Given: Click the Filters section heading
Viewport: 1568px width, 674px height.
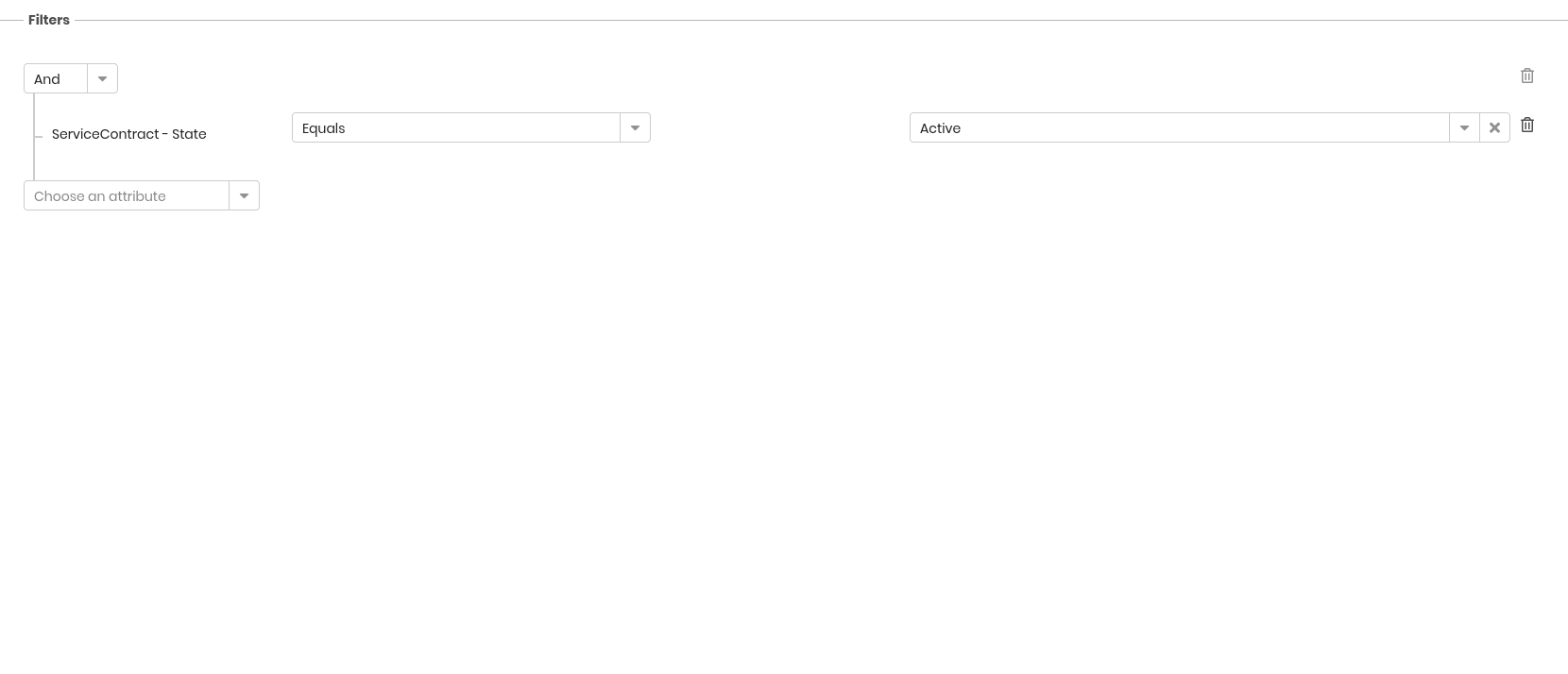Looking at the screenshot, I should tap(49, 20).
